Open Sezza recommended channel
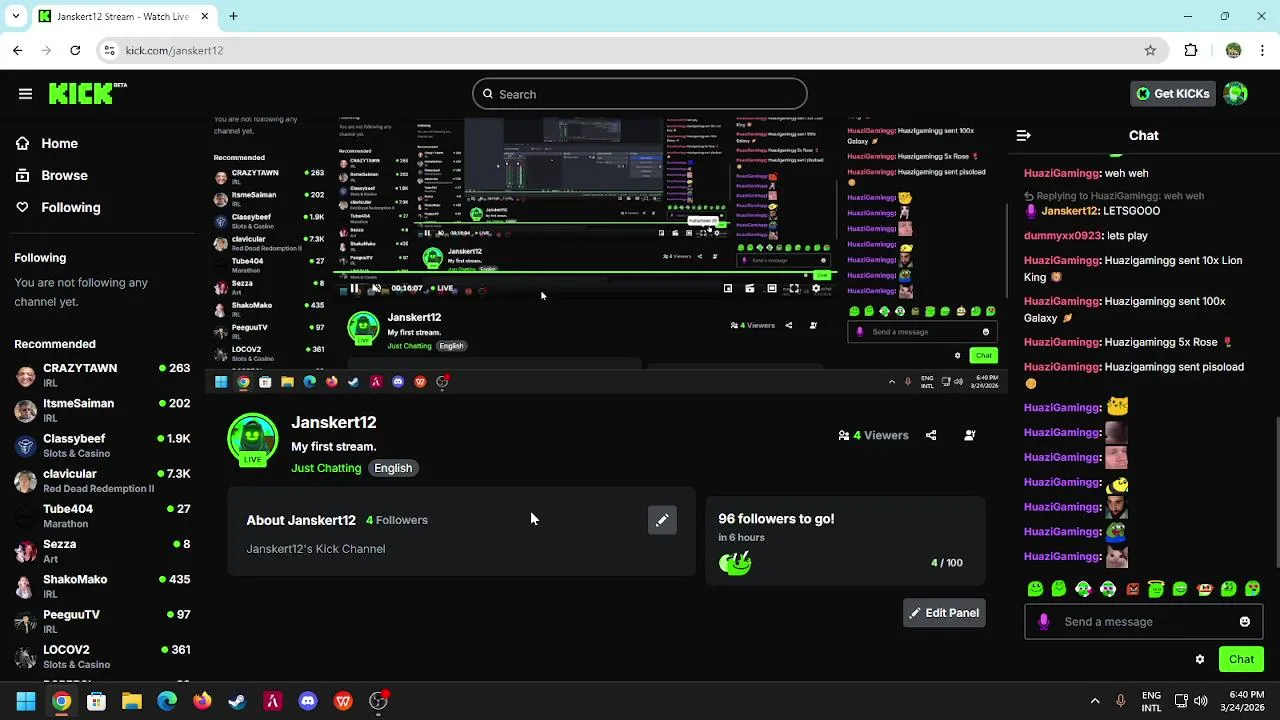 pos(102,551)
